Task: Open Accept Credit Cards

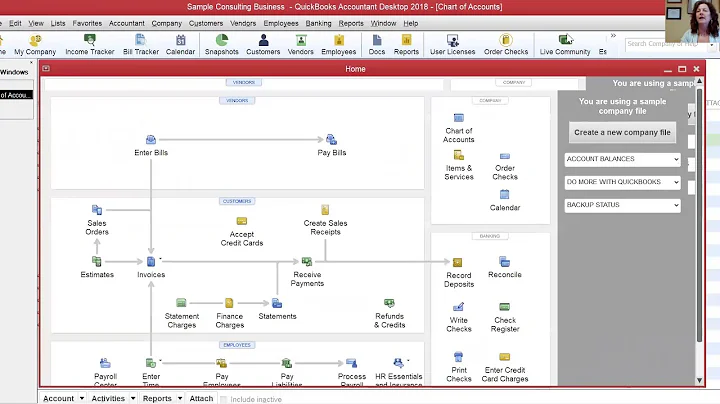Action: coord(242,232)
